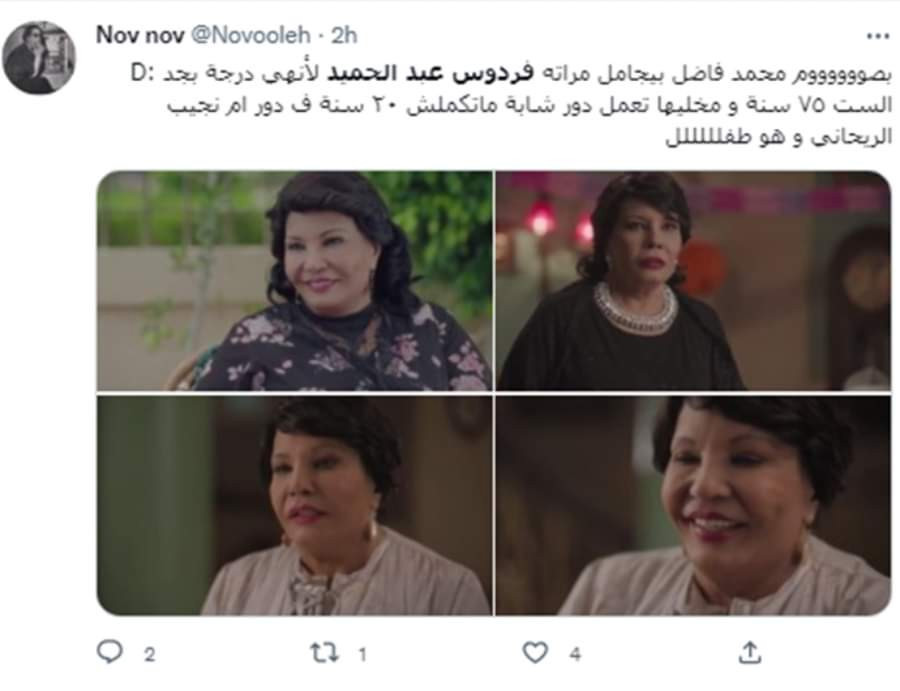Like the tweet with the heart icon
This screenshot has height=691, width=900.
point(535,653)
